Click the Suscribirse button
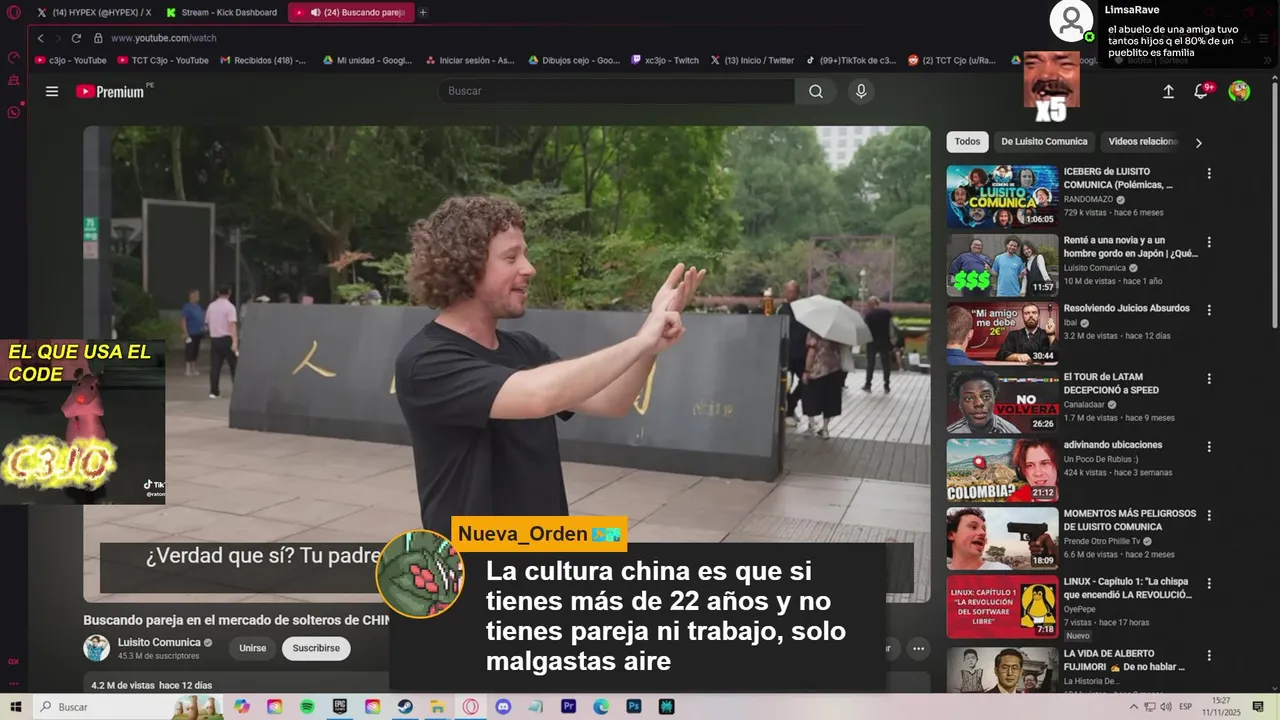The height and width of the screenshot is (720, 1280). [316, 648]
